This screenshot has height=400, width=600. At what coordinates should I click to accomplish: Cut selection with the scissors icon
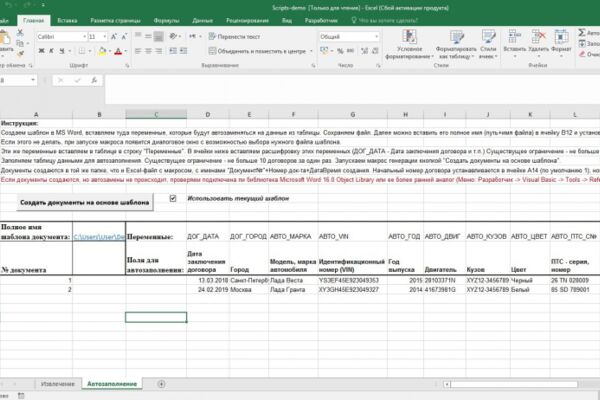pyautogui.click(x=20, y=33)
